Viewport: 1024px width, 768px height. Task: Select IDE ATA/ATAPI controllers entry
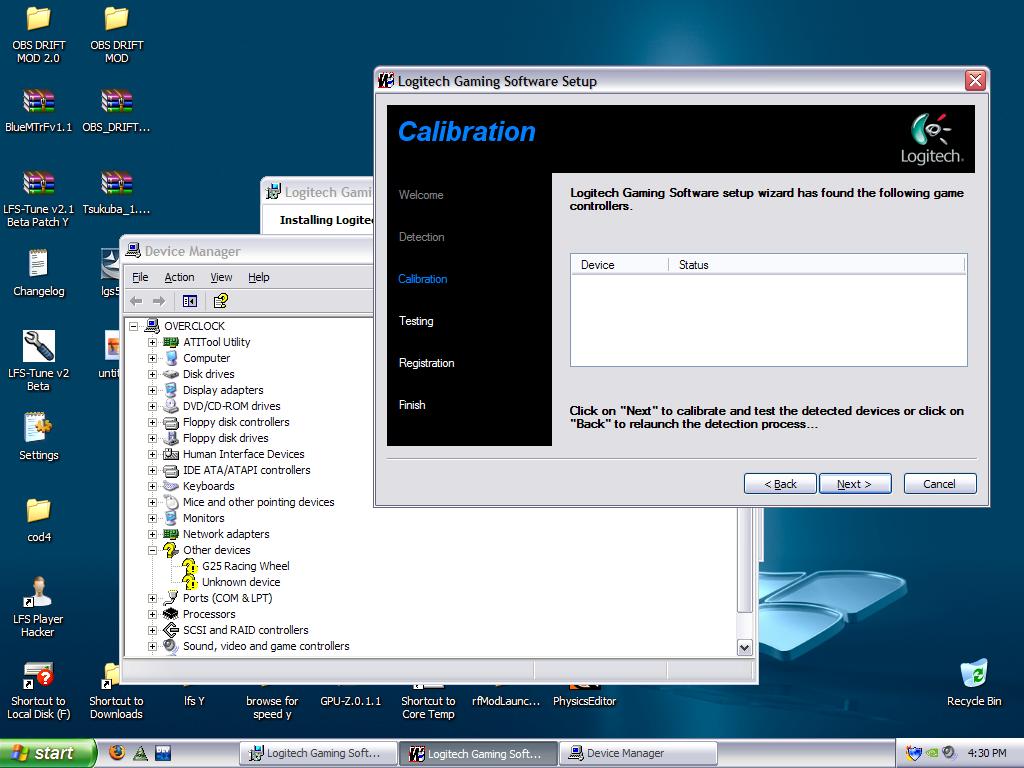[x=246, y=470]
